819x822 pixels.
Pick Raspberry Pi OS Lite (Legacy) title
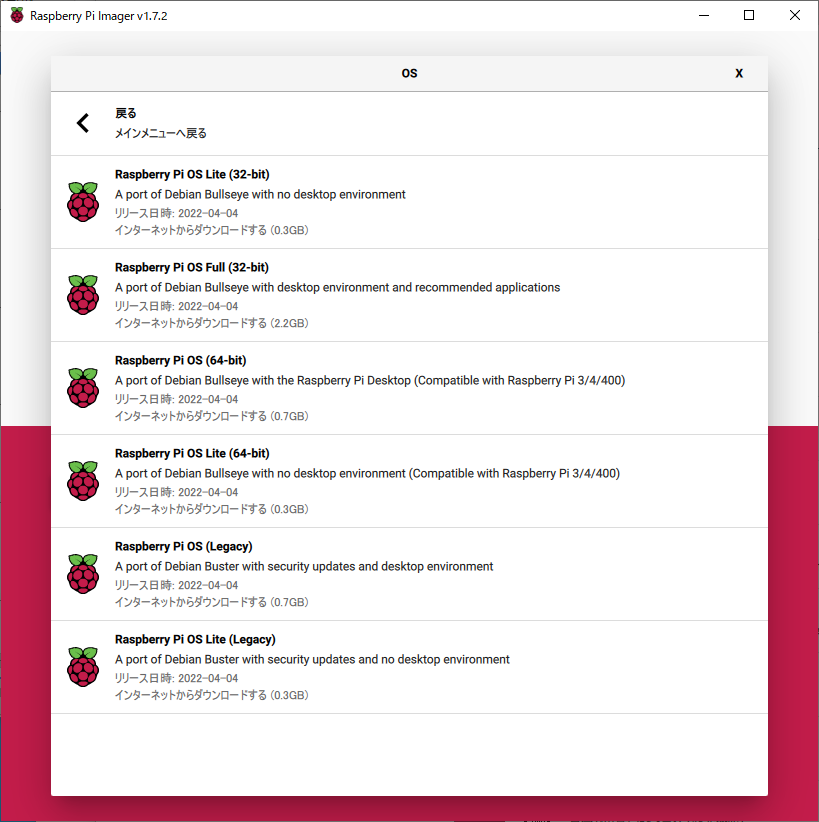pyautogui.click(x=195, y=640)
